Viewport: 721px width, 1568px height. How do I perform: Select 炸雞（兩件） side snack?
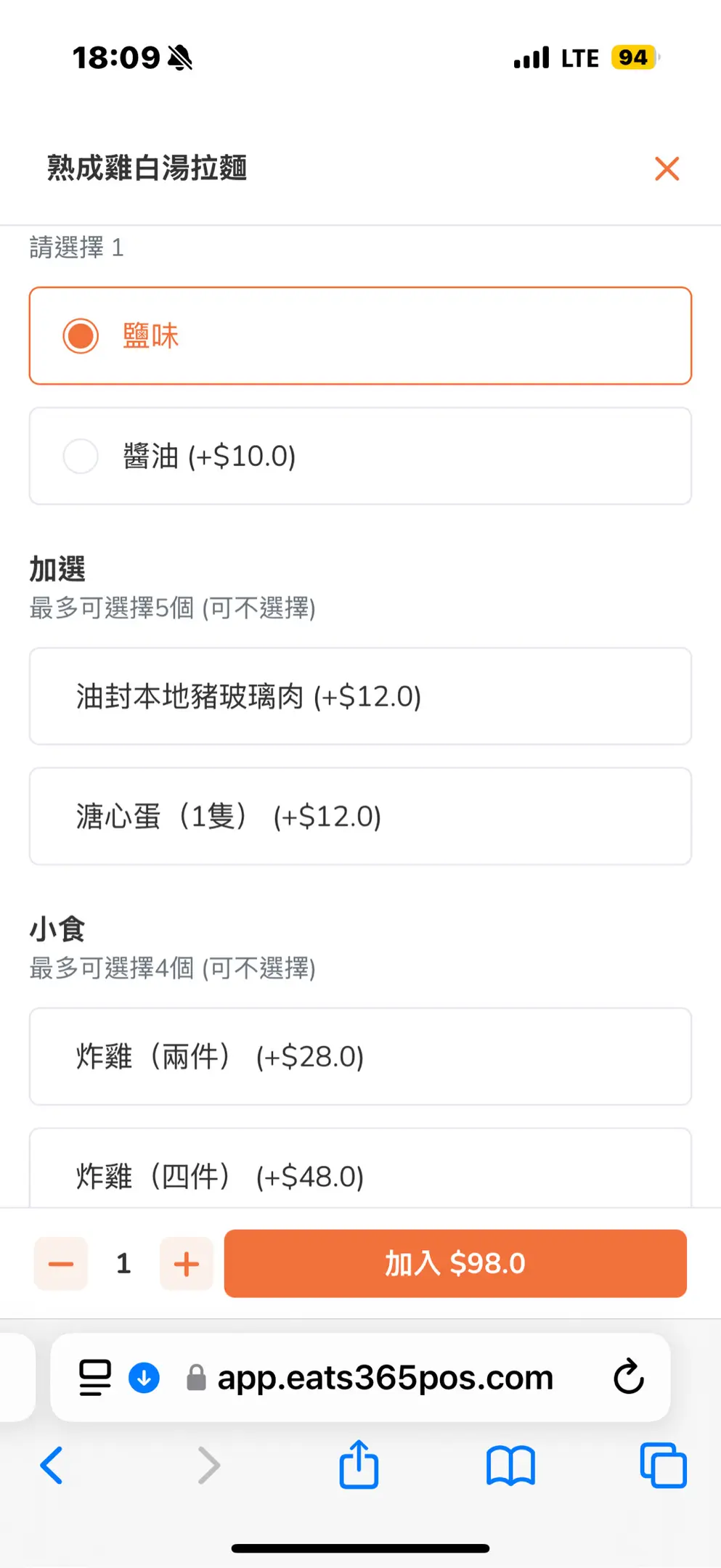pyautogui.click(x=360, y=1056)
